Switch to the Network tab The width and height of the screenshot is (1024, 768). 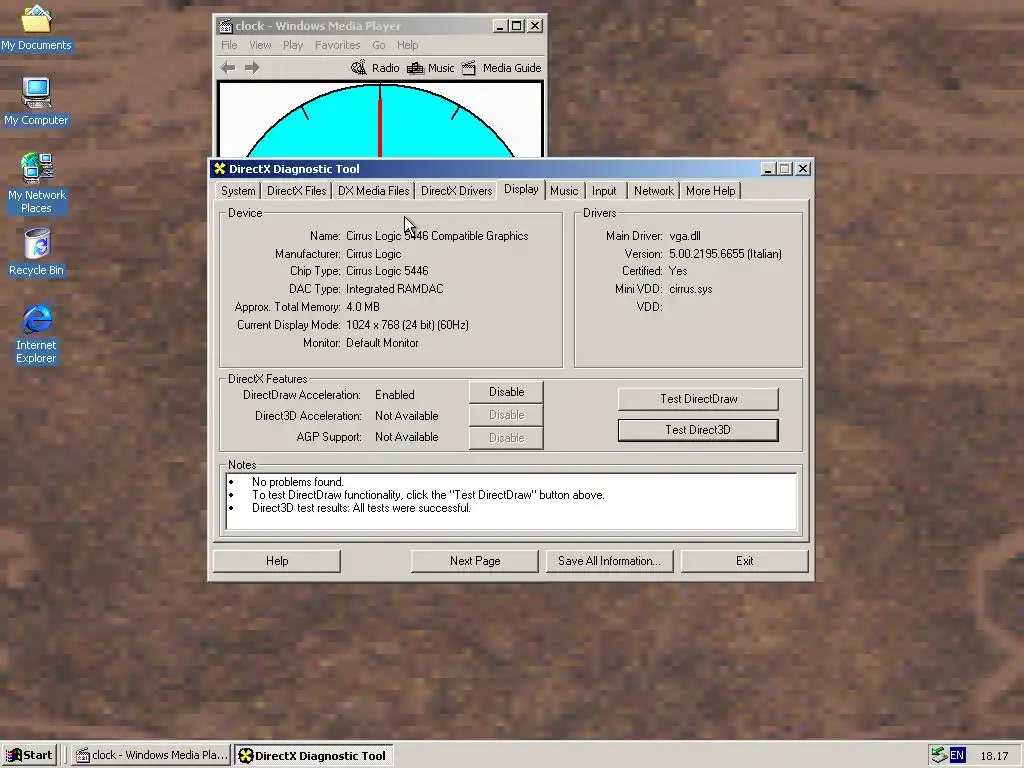[653, 191]
